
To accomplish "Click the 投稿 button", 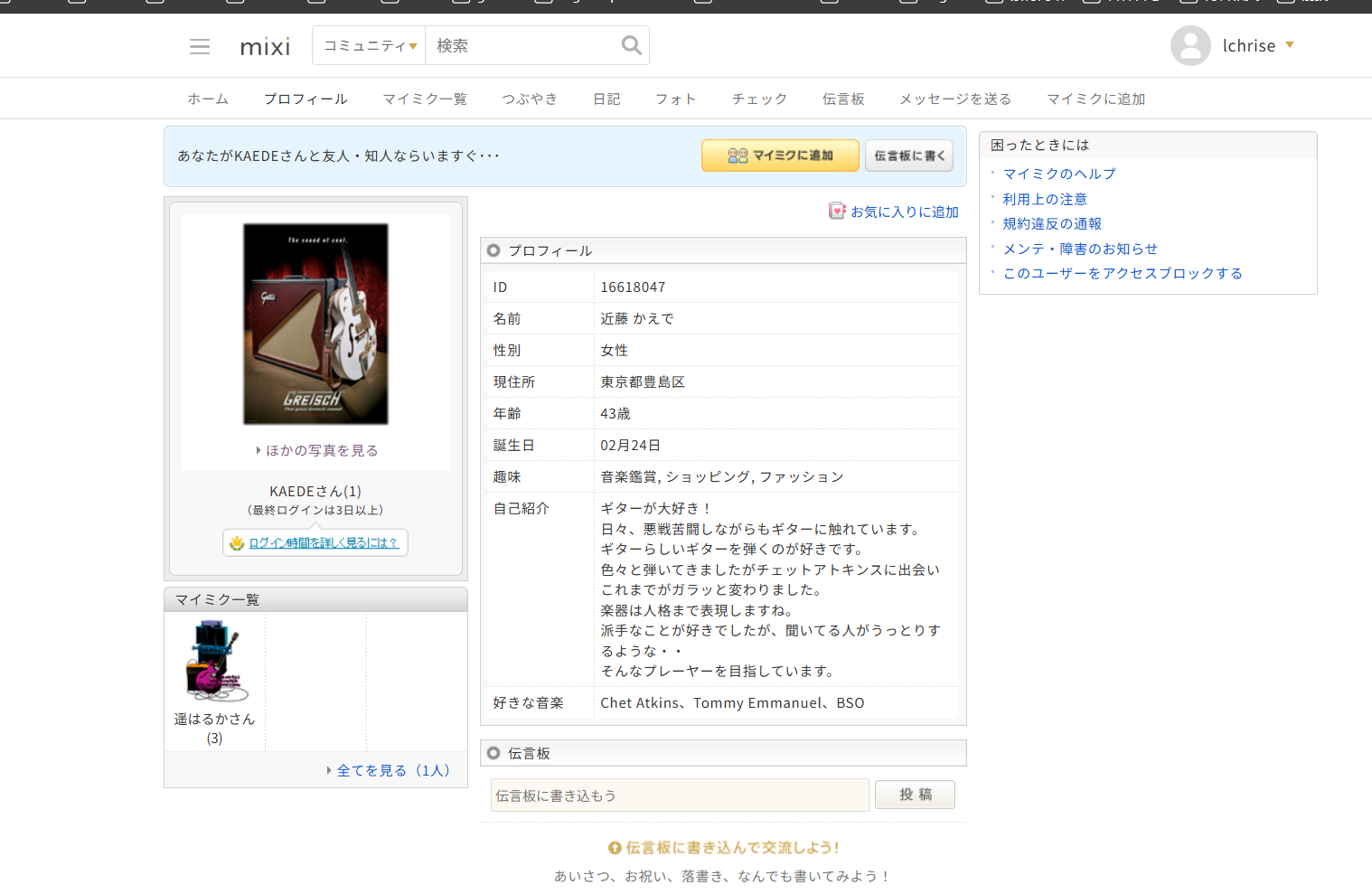I will 916,795.
